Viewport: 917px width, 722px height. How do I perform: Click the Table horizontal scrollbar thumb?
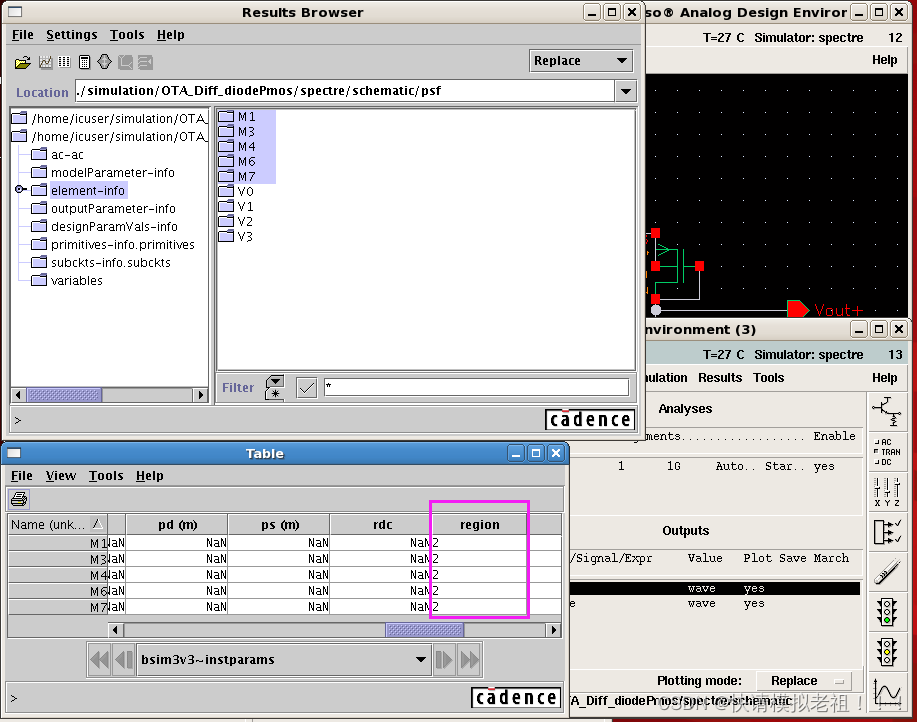coord(425,630)
